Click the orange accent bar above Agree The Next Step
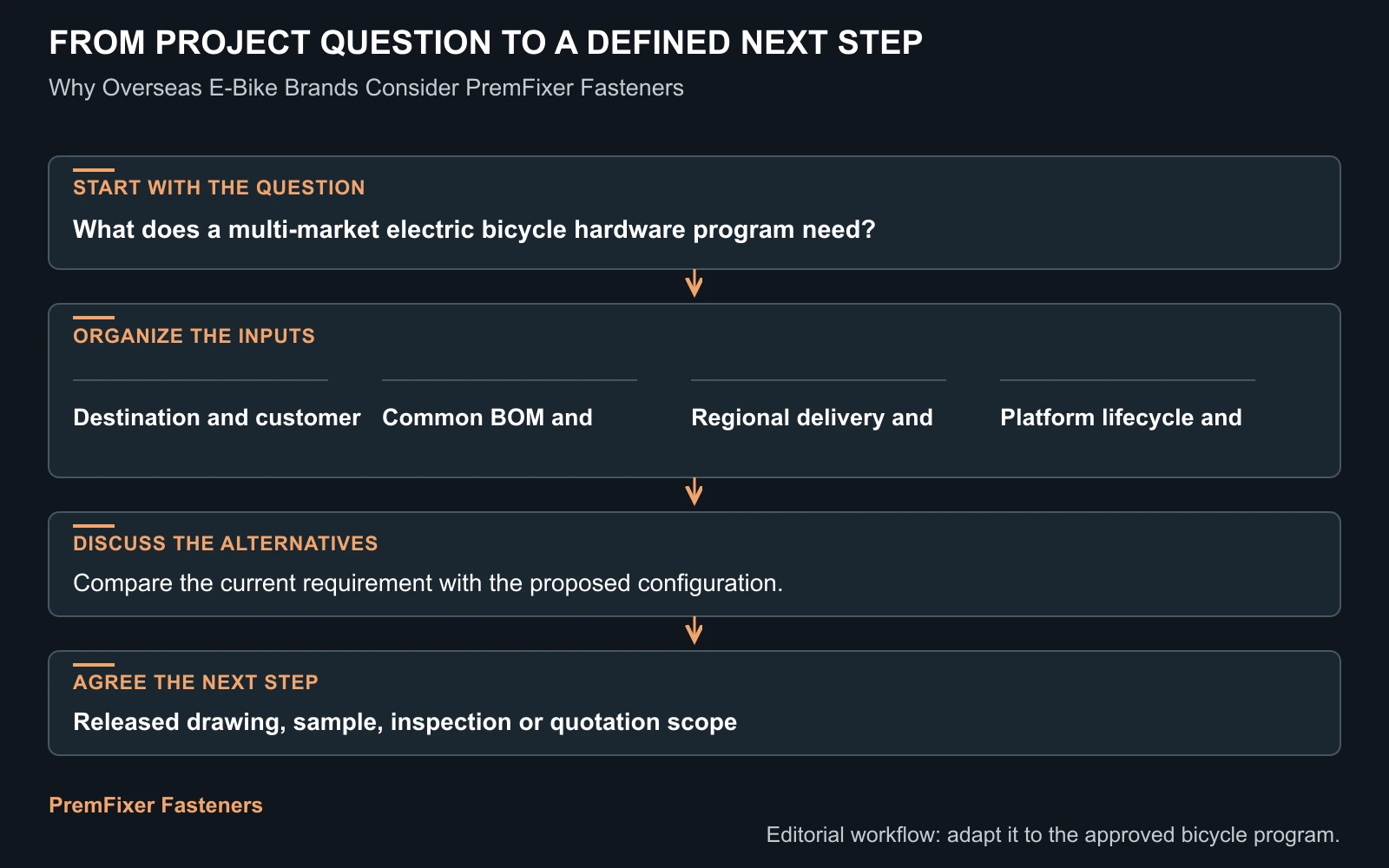The width and height of the screenshot is (1389, 868). point(94,665)
